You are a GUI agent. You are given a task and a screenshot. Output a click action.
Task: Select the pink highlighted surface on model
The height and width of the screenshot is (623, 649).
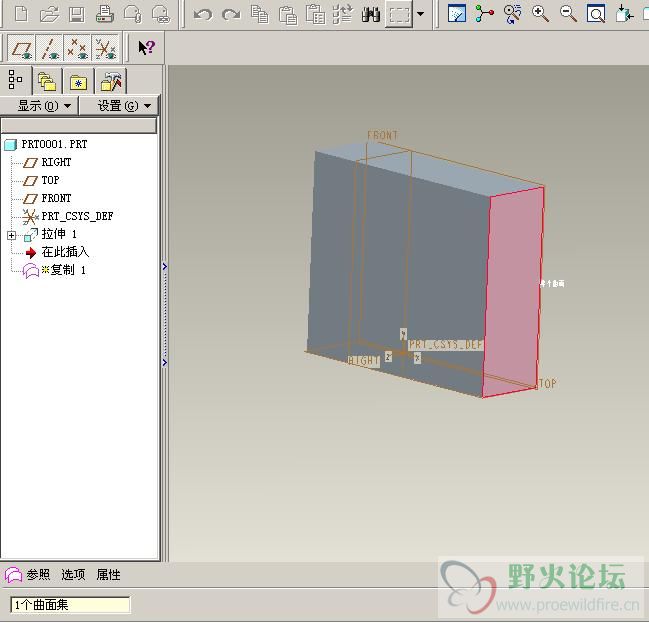pyautogui.click(x=513, y=292)
